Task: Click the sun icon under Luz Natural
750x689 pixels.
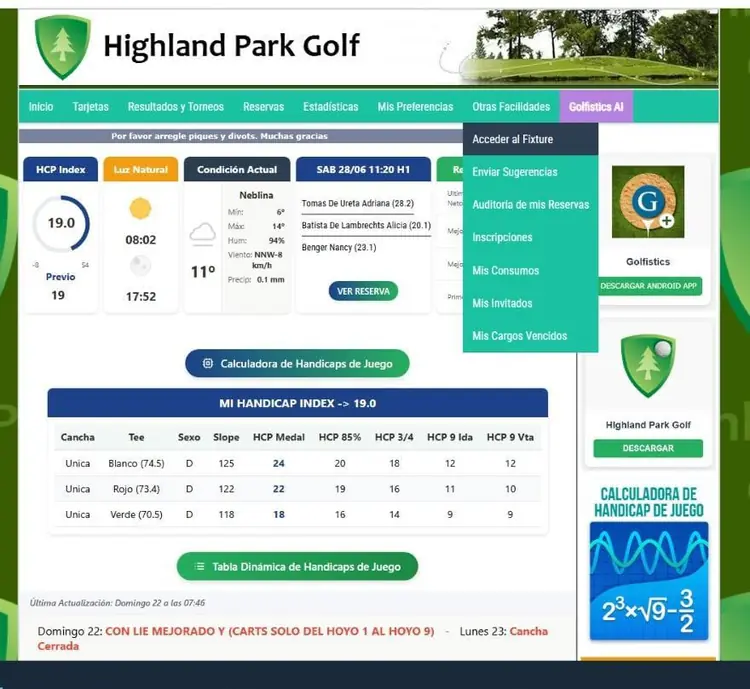Action: coord(140,209)
